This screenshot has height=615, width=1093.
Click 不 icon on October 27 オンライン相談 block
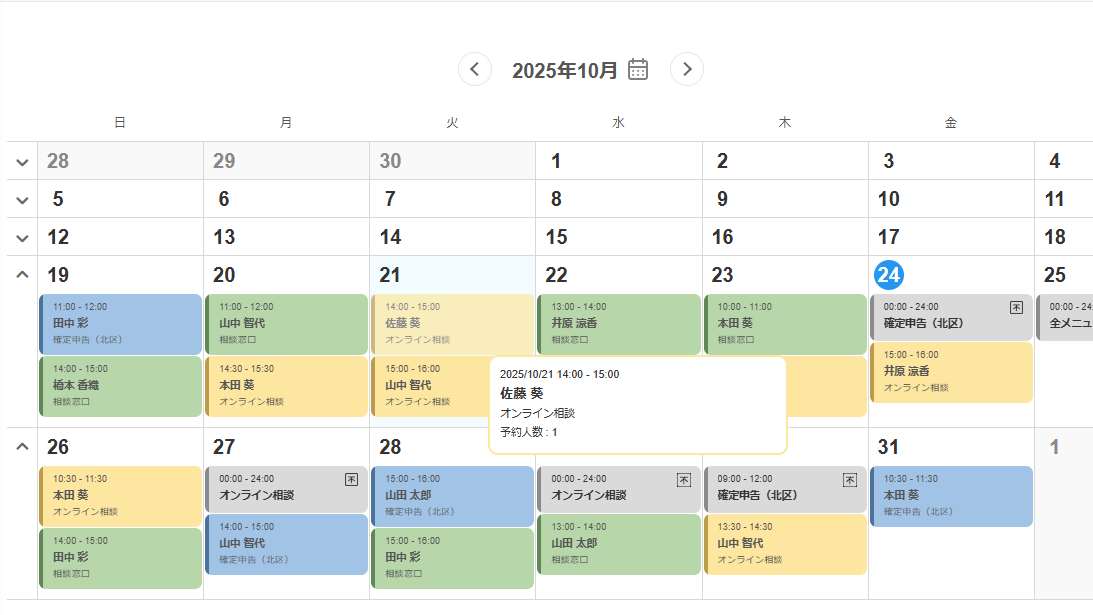pos(351,480)
